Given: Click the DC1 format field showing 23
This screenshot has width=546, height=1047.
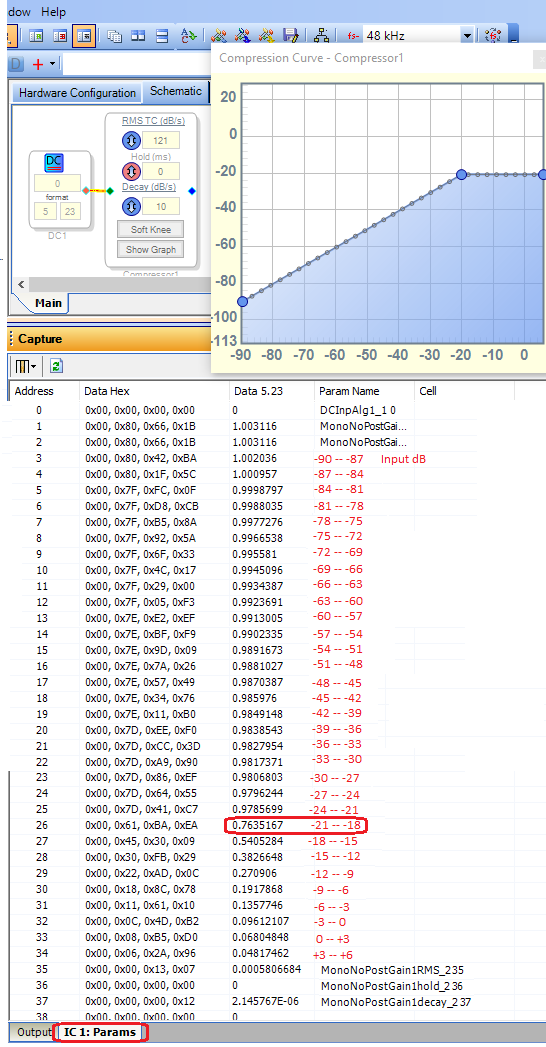Looking at the screenshot, I should pyautogui.click(x=70, y=212).
